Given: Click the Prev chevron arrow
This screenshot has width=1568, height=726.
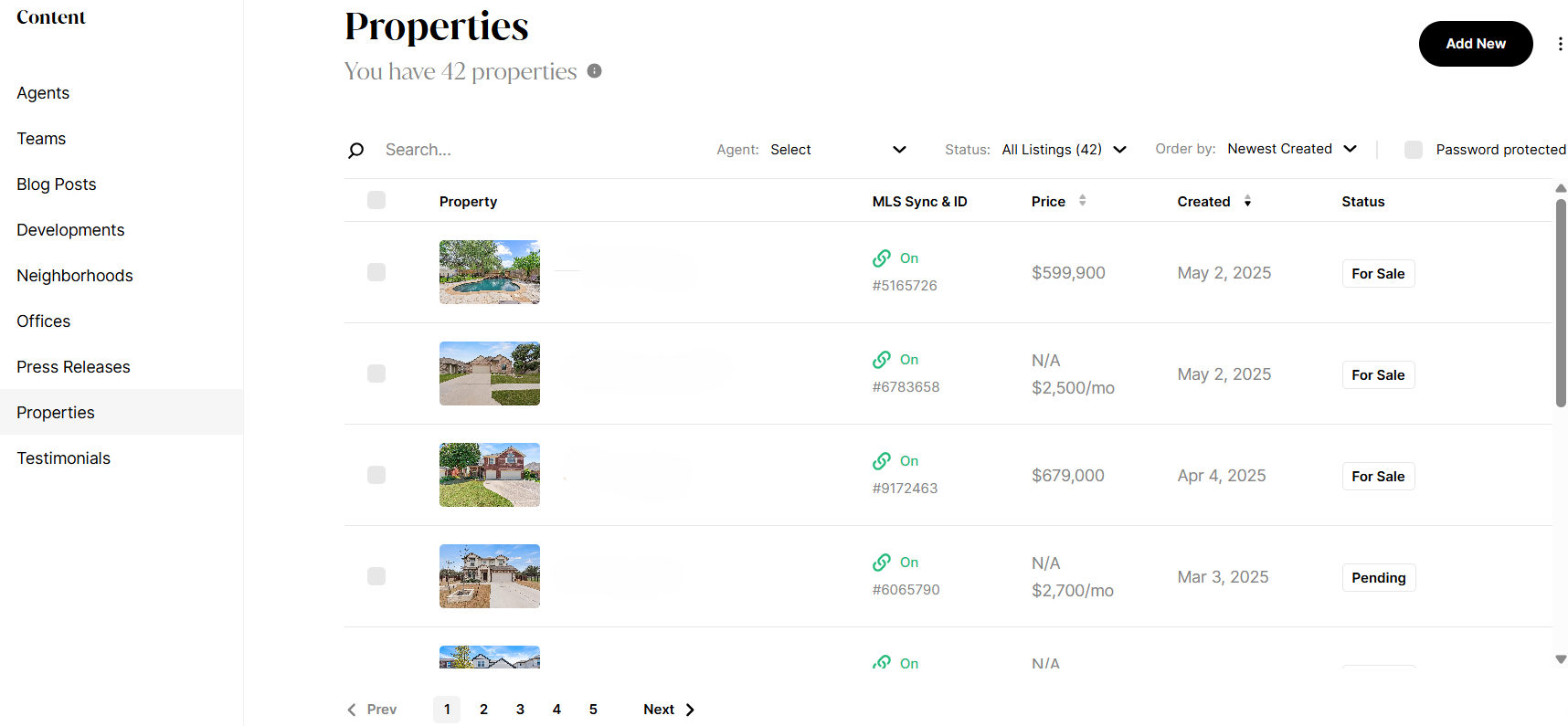Looking at the screenshot, I should coord(352,710).
